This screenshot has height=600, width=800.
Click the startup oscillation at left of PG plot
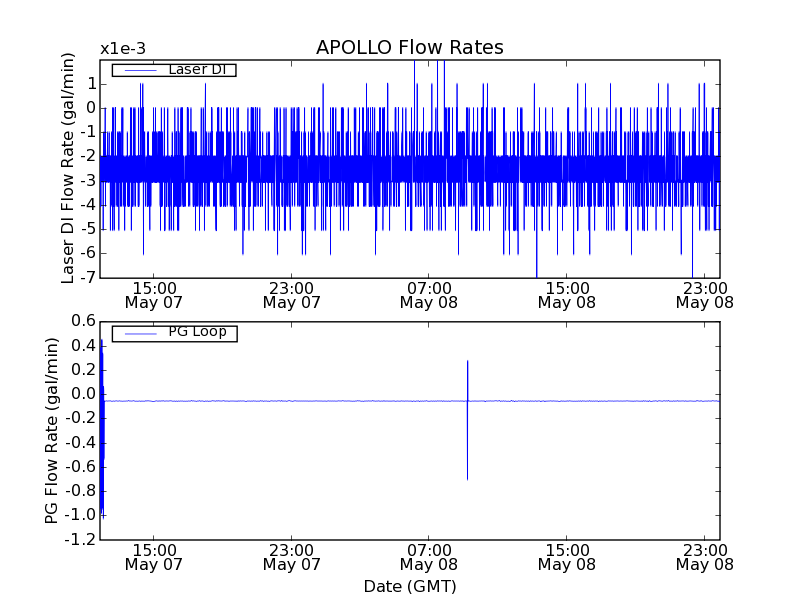(x=102, y=430)
